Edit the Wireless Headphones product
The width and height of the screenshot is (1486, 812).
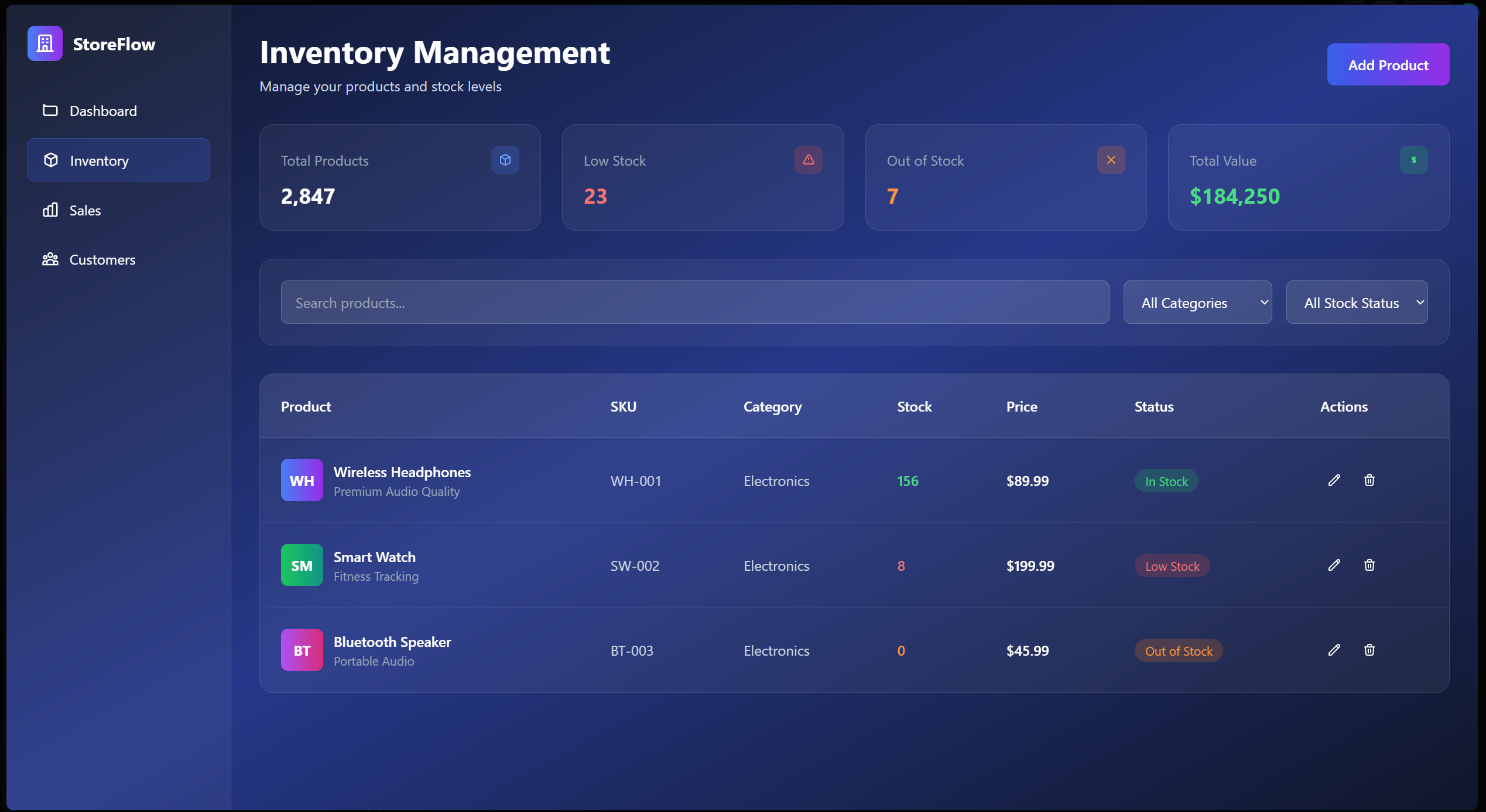tap(1334, 480)
